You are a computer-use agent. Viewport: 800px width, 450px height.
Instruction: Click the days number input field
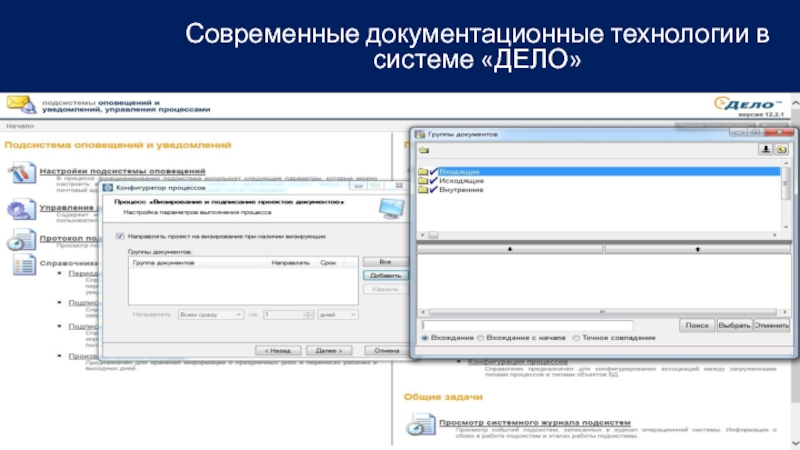coord(284,315)
